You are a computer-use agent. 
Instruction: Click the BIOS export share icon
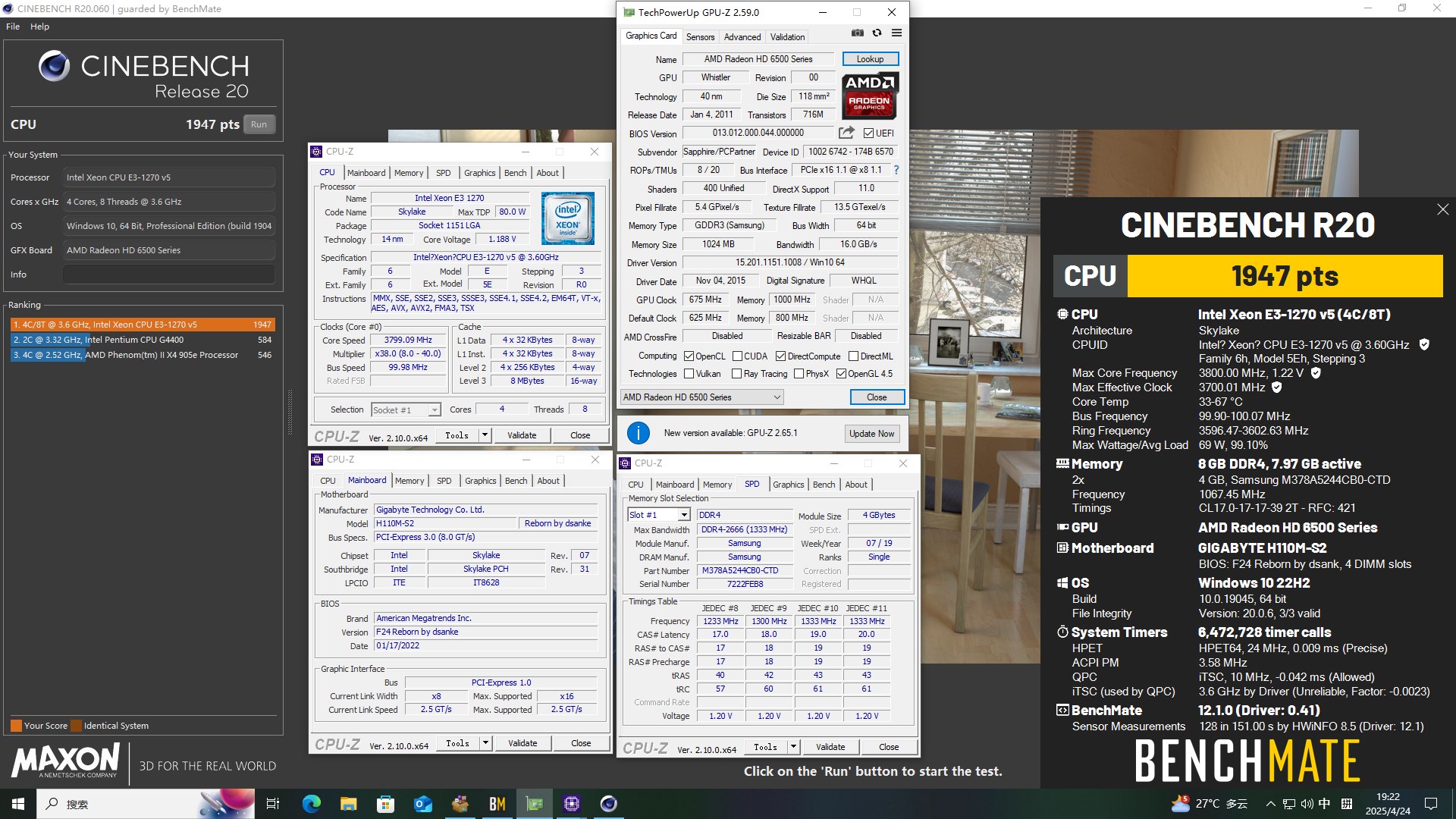point(846,133)
